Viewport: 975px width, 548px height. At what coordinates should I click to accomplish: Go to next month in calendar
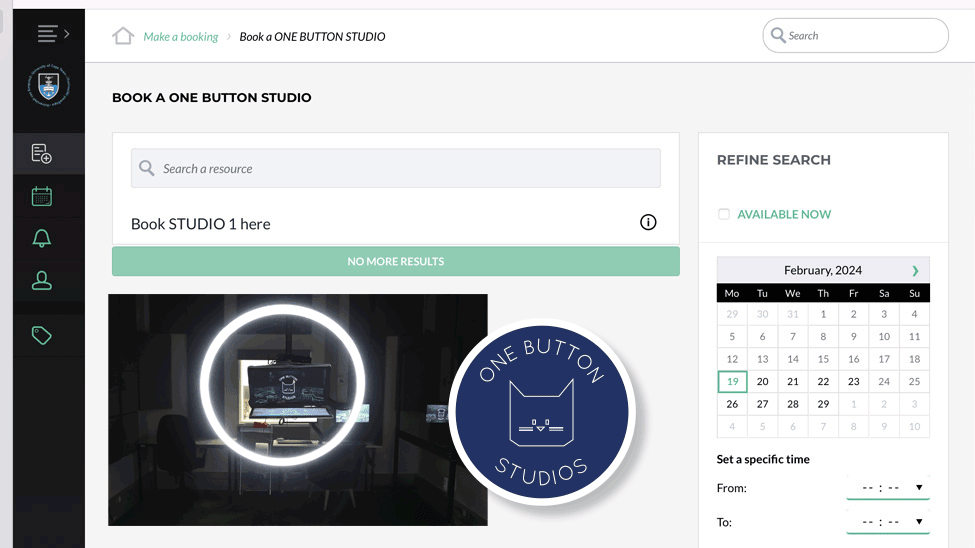click(914, 270)
